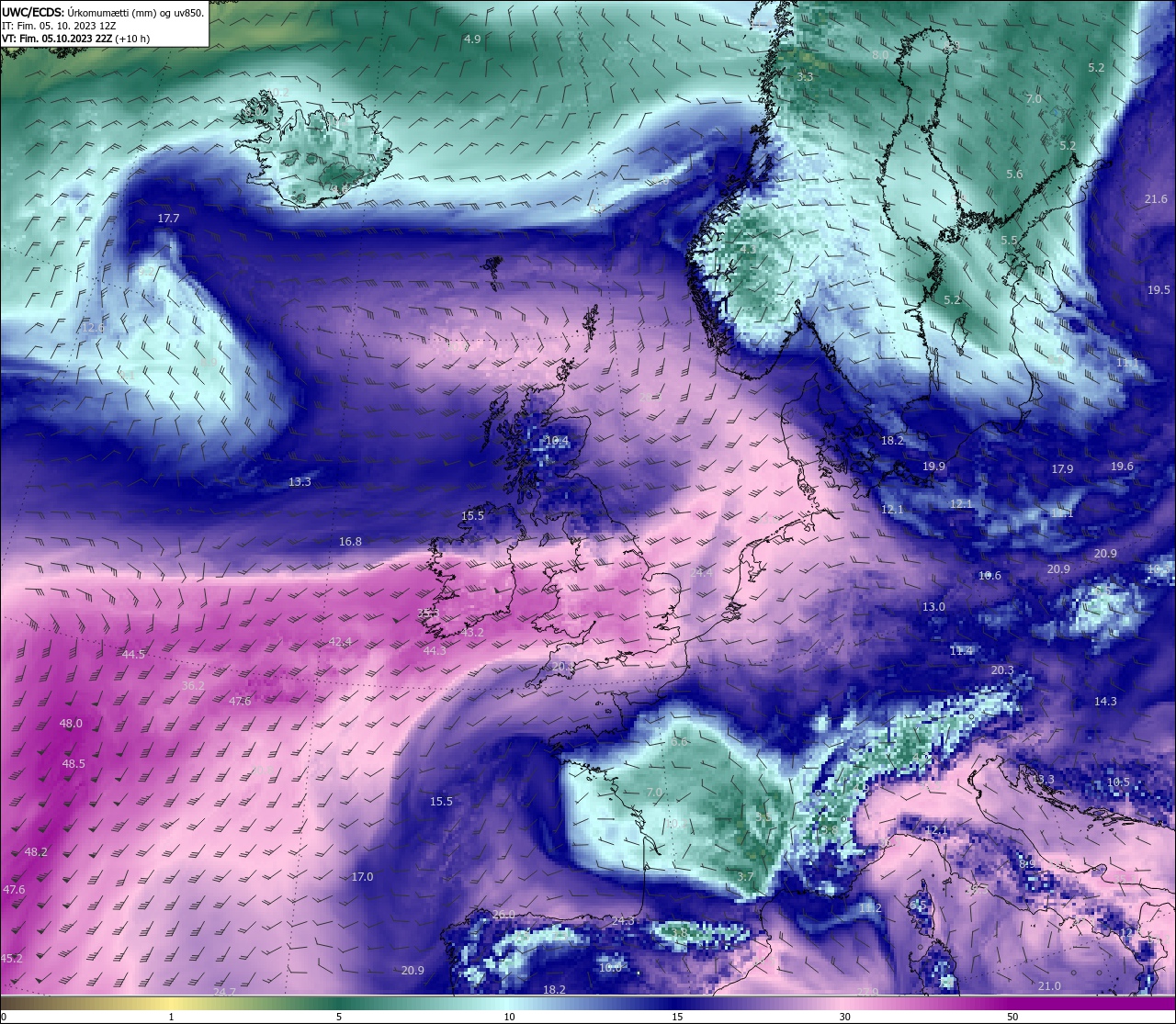Image resolution: width=1176 pixels, height=1024 pixels.
Task: Click the 19.9 value label
Action: (933, 467)
